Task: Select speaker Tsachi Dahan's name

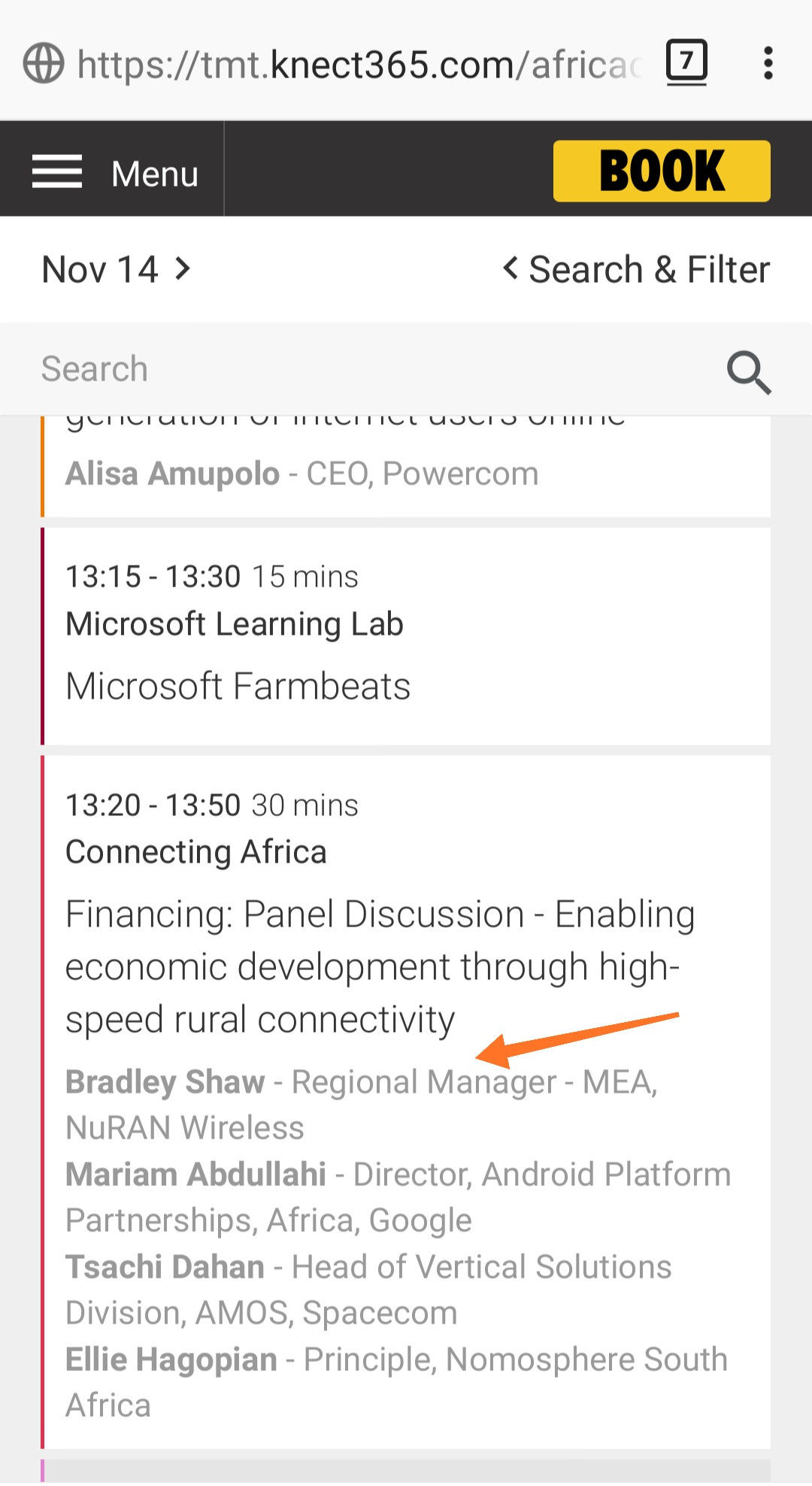Action: (x=165, y=1267)
